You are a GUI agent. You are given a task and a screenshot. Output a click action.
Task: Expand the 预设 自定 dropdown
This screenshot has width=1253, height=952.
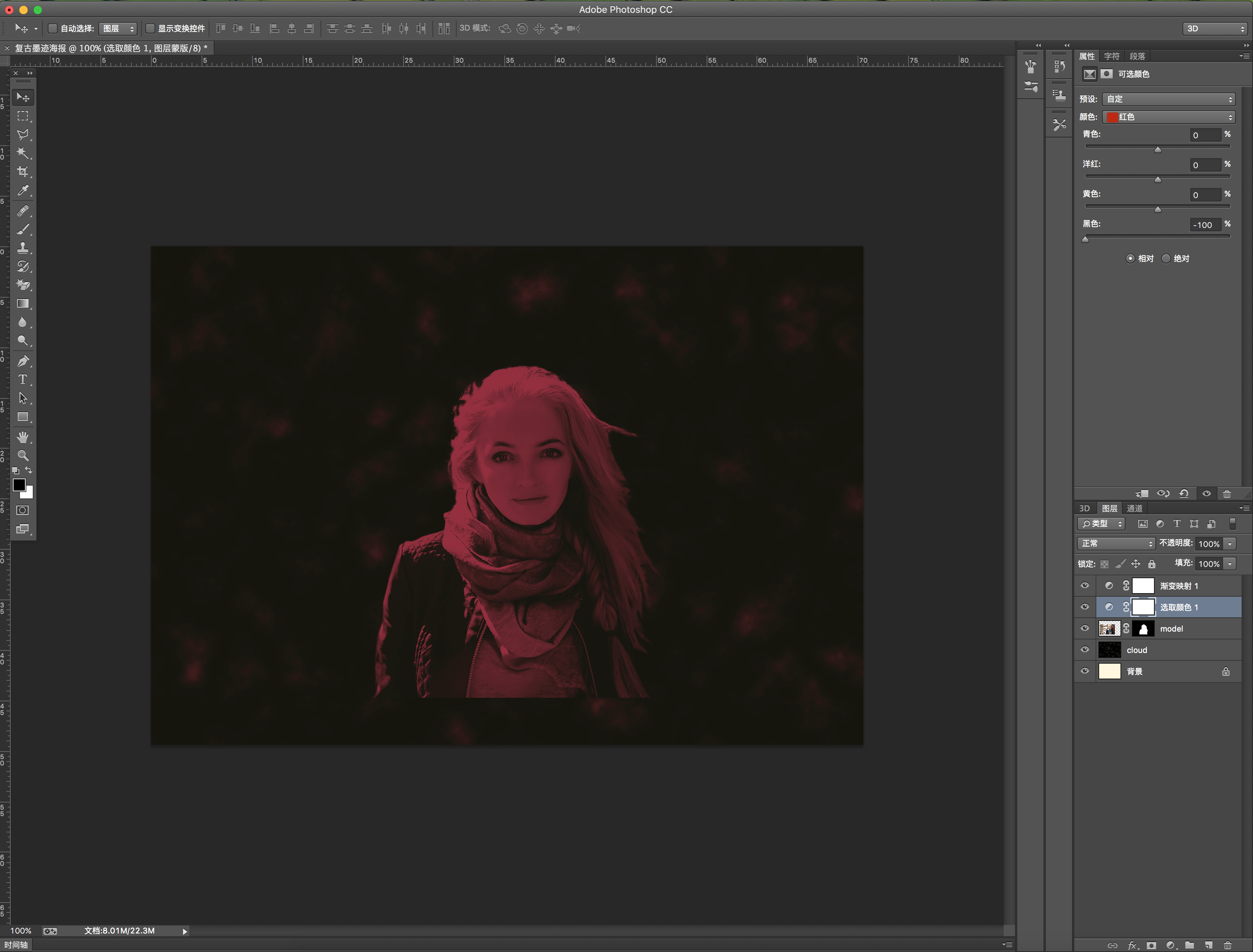click(1169, 99)
